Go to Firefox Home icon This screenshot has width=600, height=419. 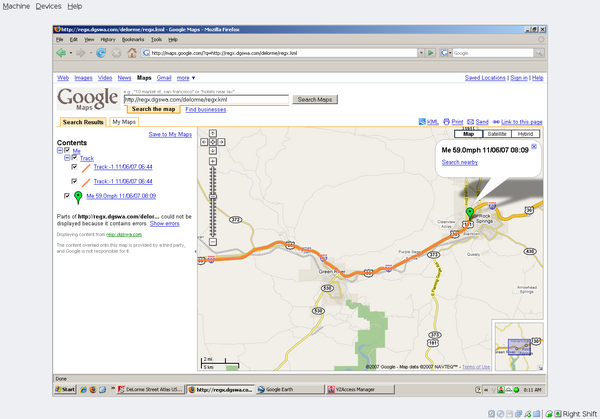pos(132,53)
